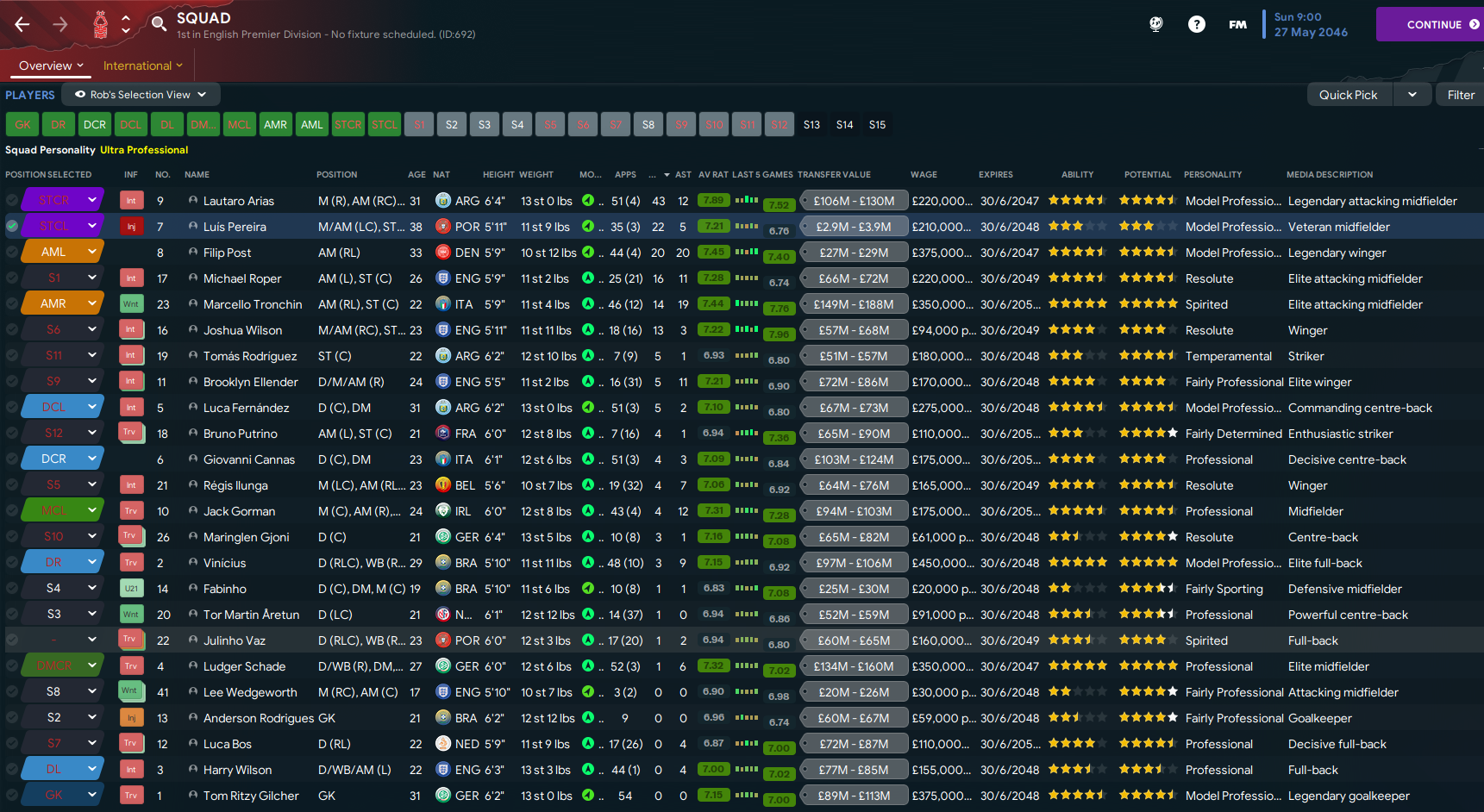
Task: Click the Filter button
Action: pyautogui.click(x=1460, y=95)
